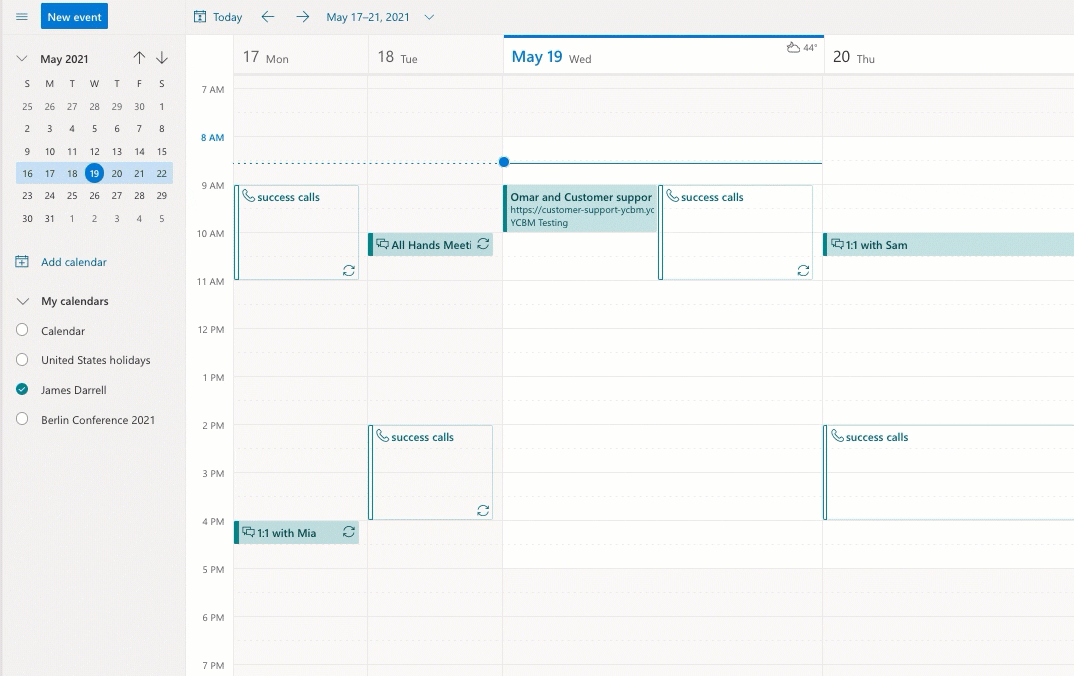1074x676 pixels.
Task: Click down arrow in mini calendar
Action: point(162,58)
